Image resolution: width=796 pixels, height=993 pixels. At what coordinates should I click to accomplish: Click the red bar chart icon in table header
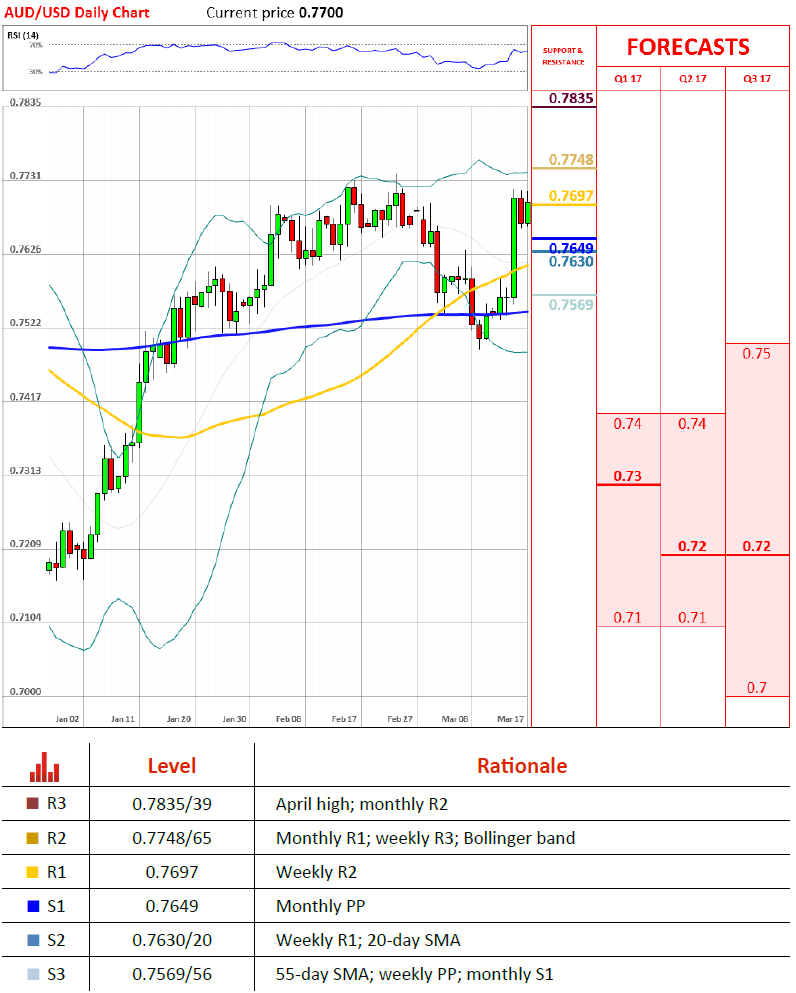[45, 767]
